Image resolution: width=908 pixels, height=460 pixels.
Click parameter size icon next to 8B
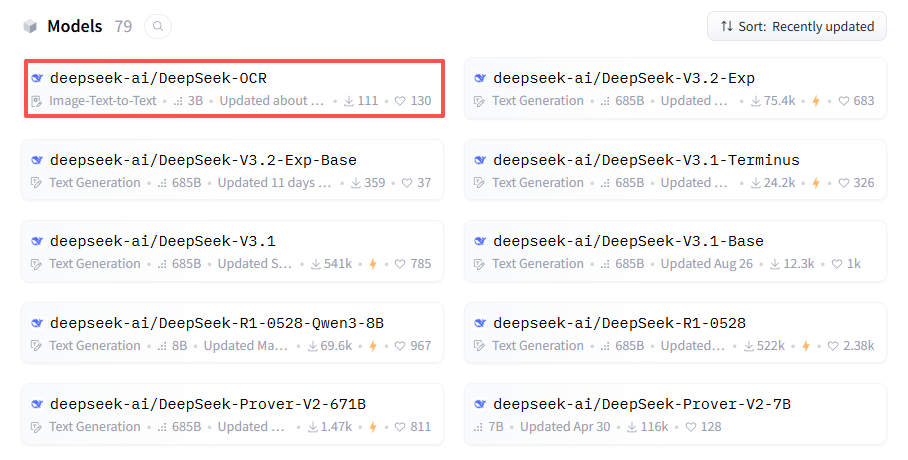(x=162, y=346)
